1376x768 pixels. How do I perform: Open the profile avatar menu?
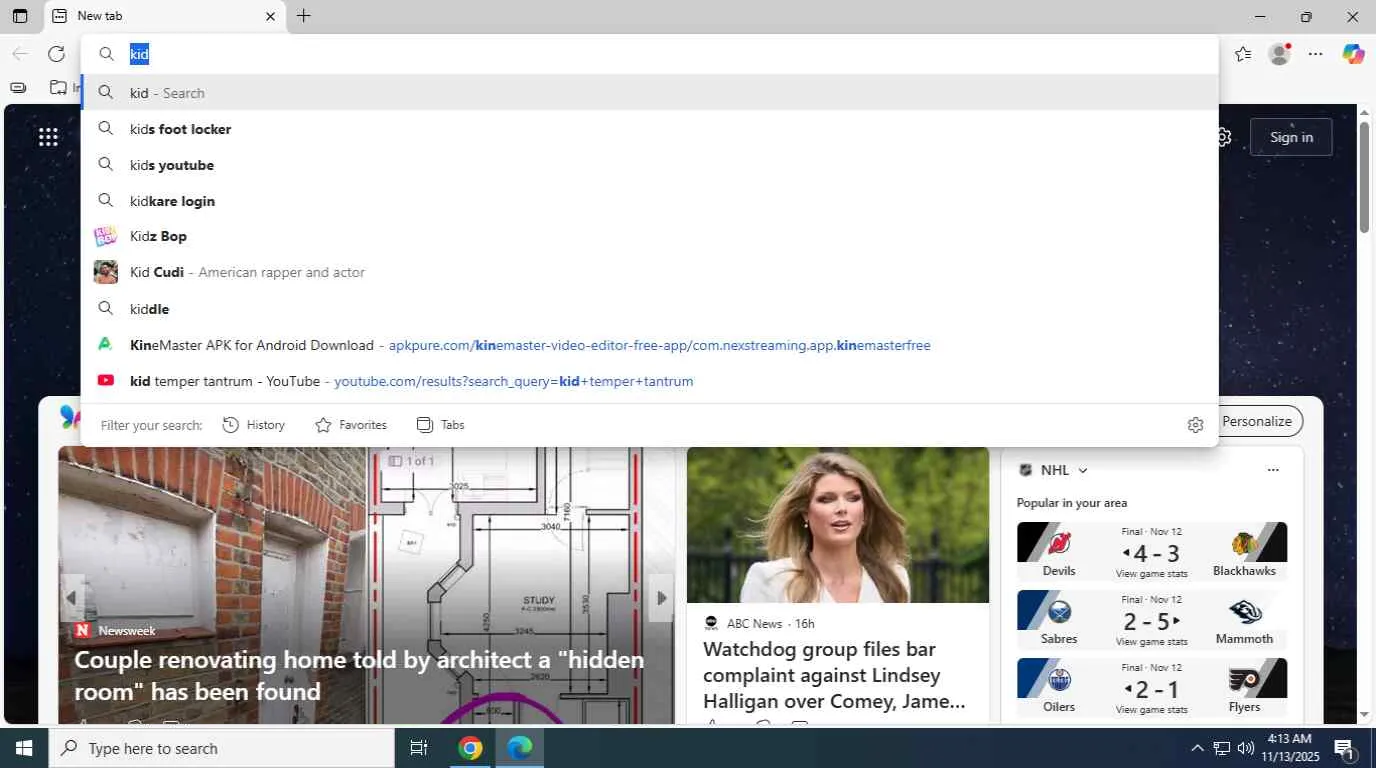pyautogui.click(x=1279, y=54)
